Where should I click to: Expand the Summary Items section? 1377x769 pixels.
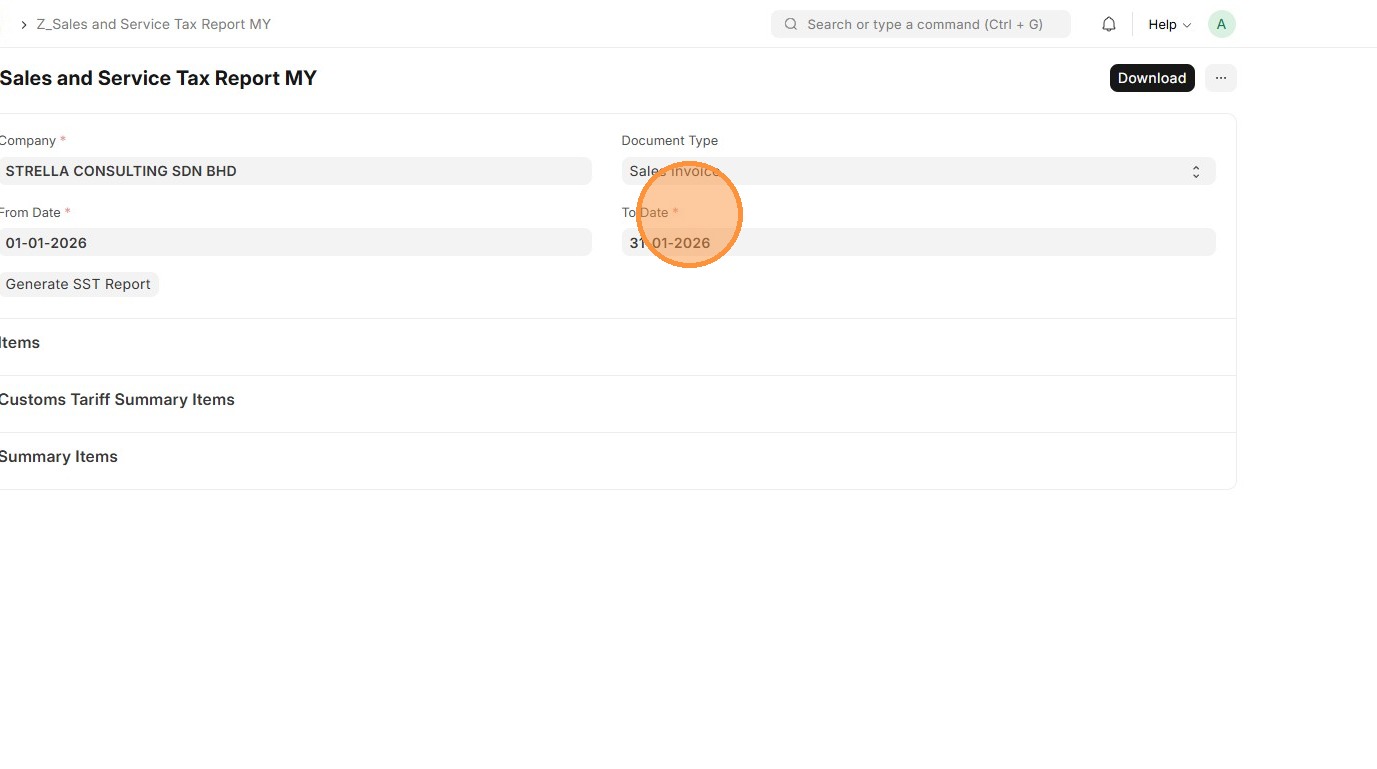tap(59, 457)
